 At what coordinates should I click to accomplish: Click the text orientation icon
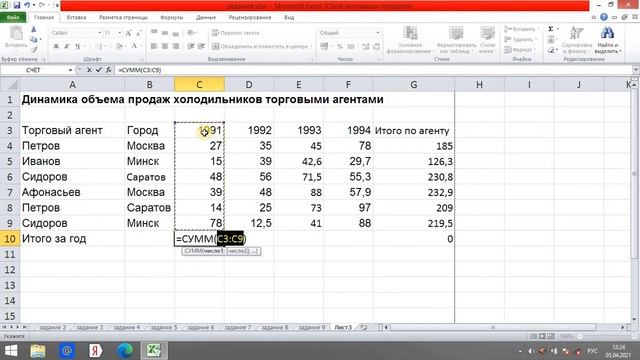coord(191,33)
